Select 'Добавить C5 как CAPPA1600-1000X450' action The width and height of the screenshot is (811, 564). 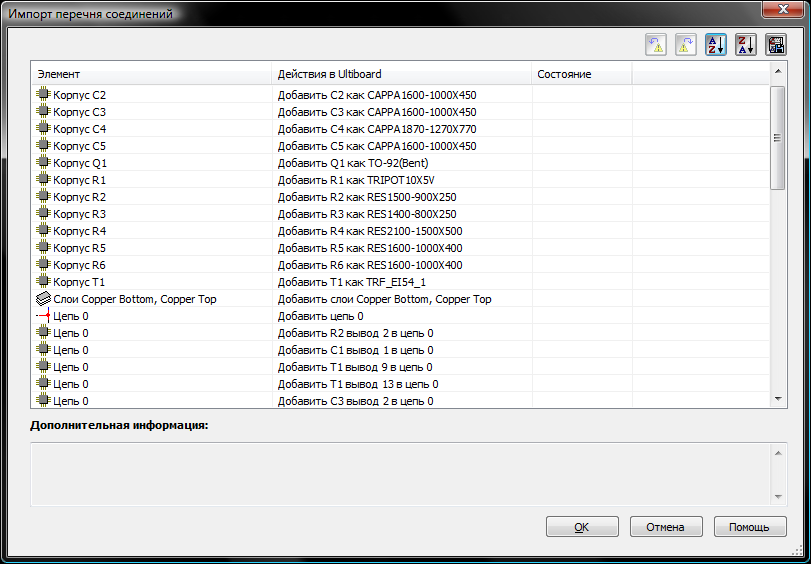pos(377,146)
